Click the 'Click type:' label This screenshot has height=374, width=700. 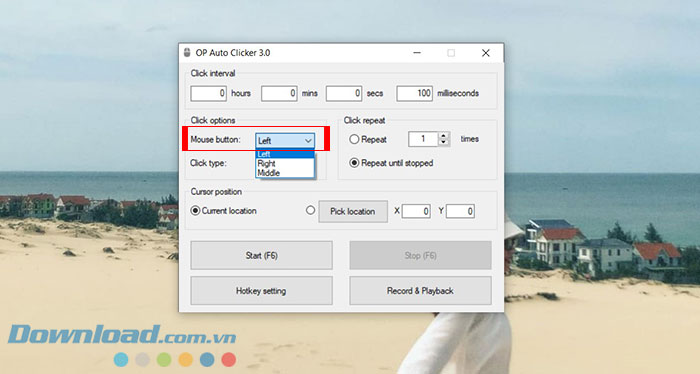(208, 163)
